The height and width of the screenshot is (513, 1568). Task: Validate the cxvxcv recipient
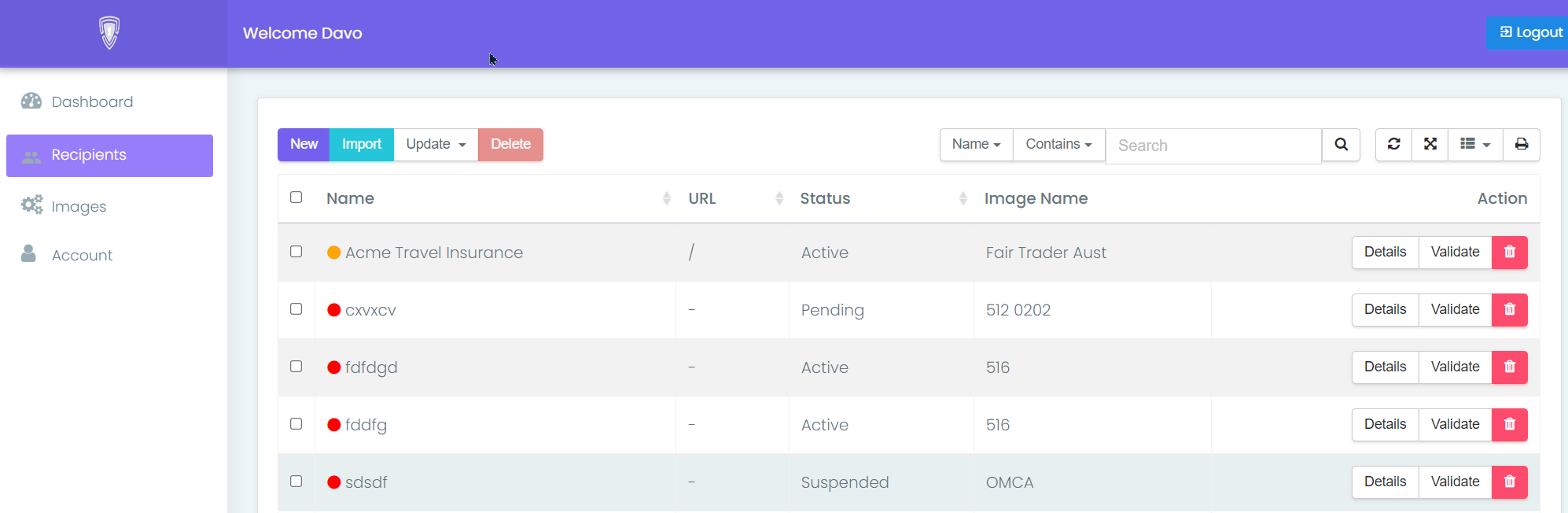pos(1456,310)
